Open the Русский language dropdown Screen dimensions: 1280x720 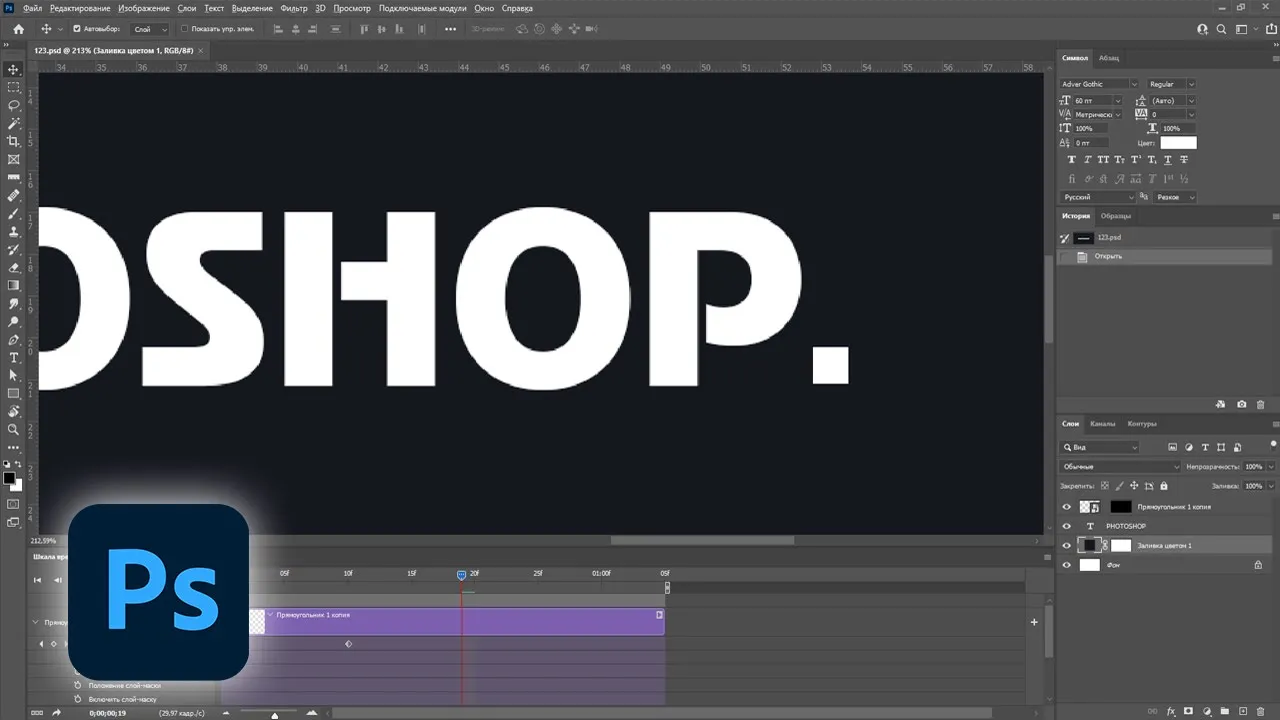[1099, 197]
